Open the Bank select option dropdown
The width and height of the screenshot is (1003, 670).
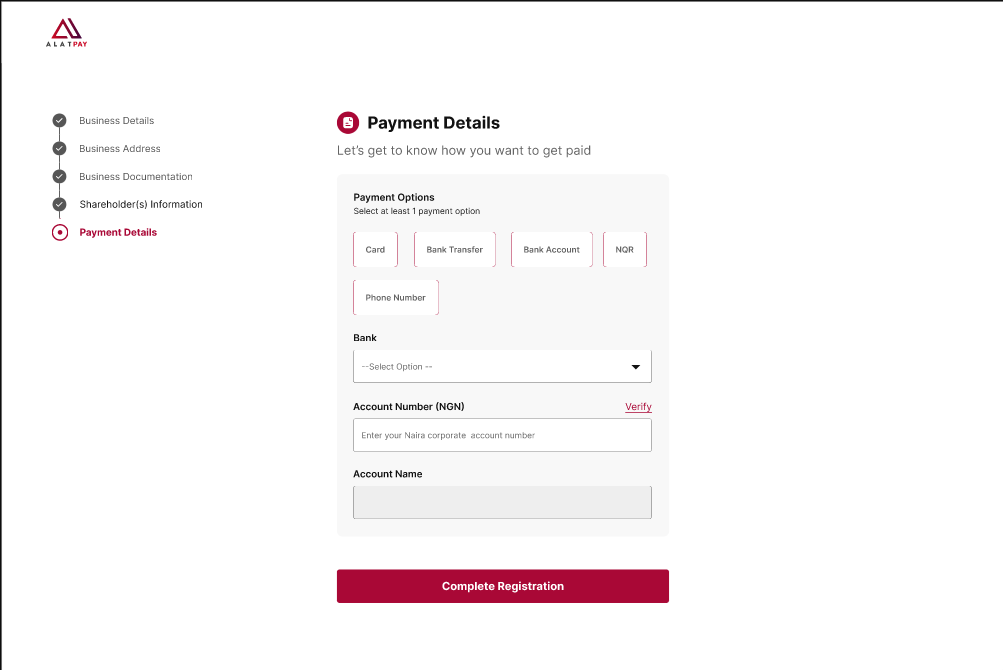[502, 367]
